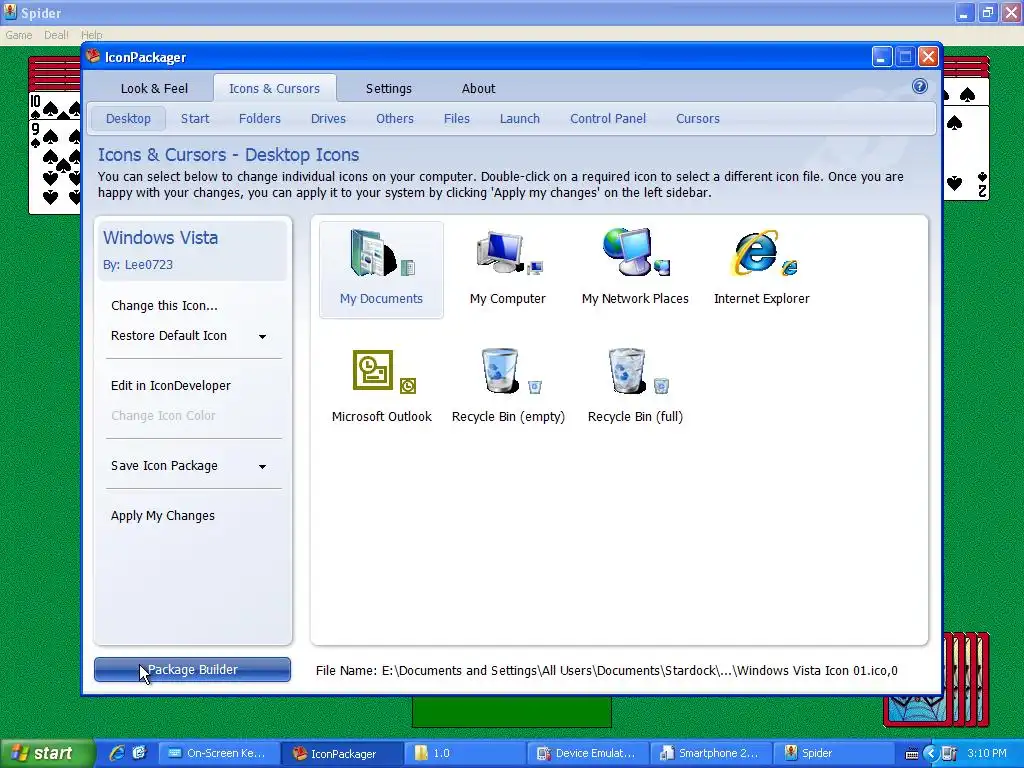Switch to Spider taskbar item
This screenshot has width=1024, height=768.
834,754
